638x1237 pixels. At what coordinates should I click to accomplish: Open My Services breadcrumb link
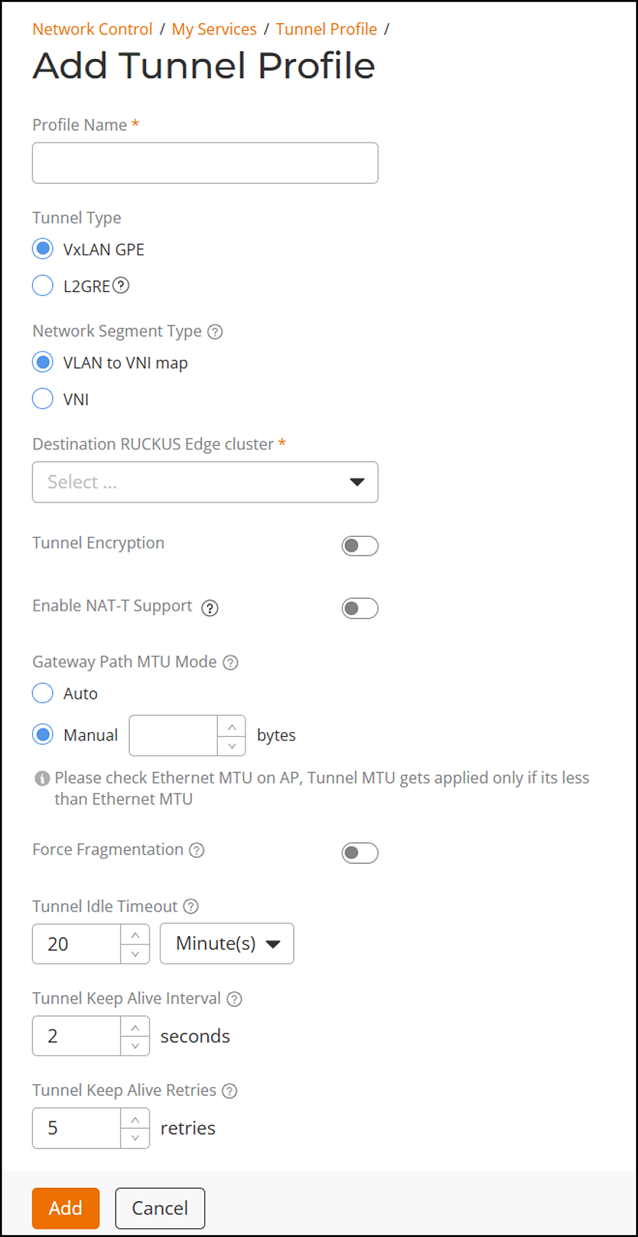214,29
